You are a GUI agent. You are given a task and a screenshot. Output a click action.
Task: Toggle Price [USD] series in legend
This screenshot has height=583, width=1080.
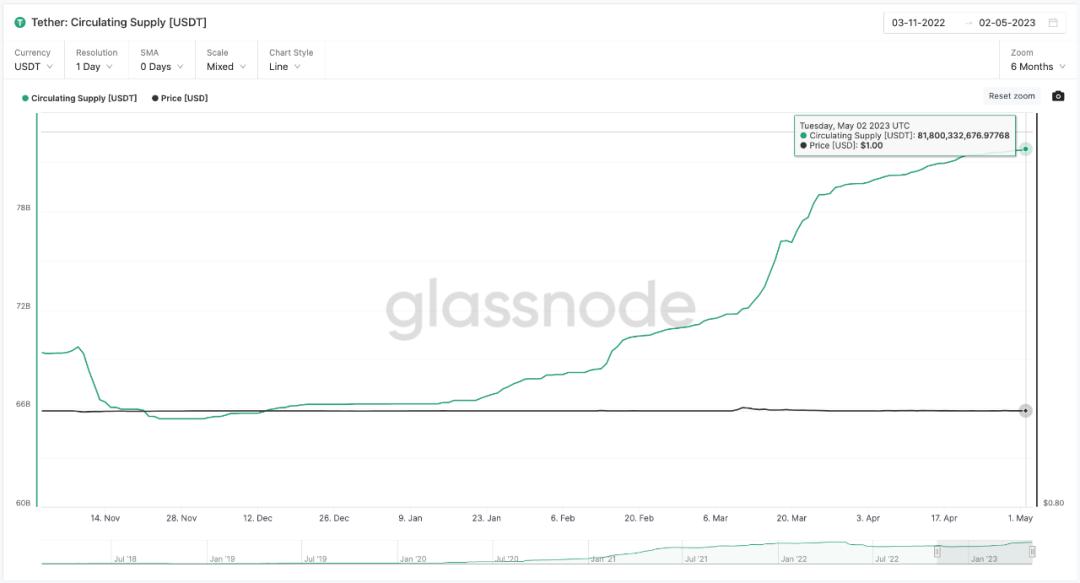click(x=180, y=98)
